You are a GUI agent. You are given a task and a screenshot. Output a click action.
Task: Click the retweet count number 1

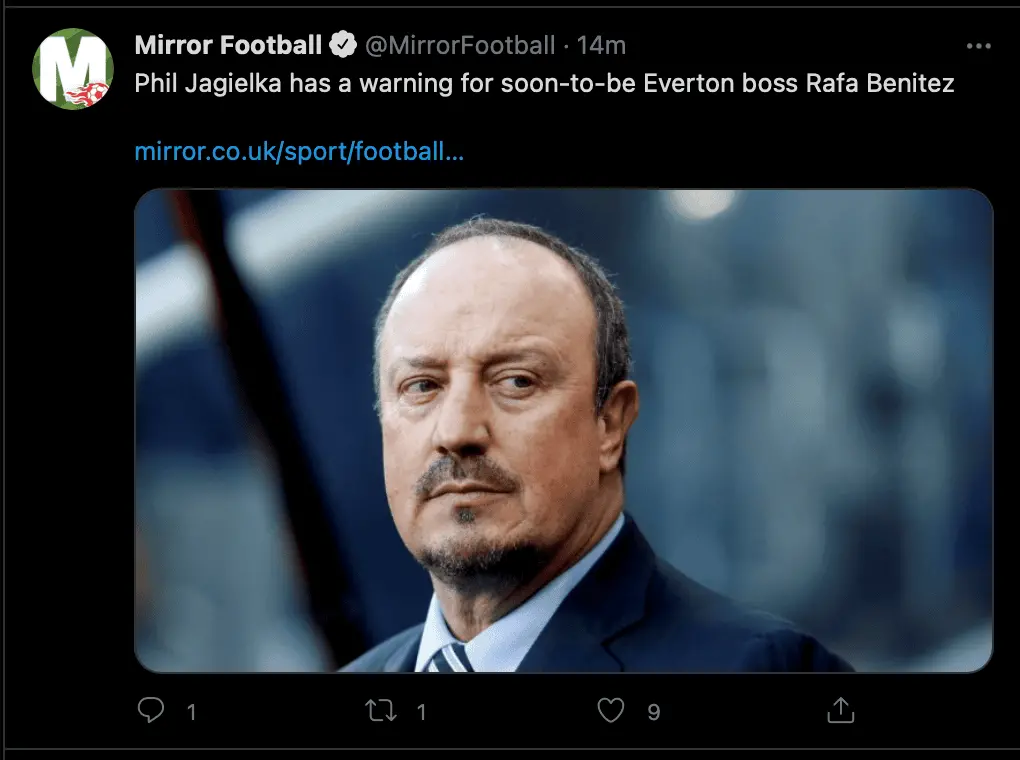[421, 712]
